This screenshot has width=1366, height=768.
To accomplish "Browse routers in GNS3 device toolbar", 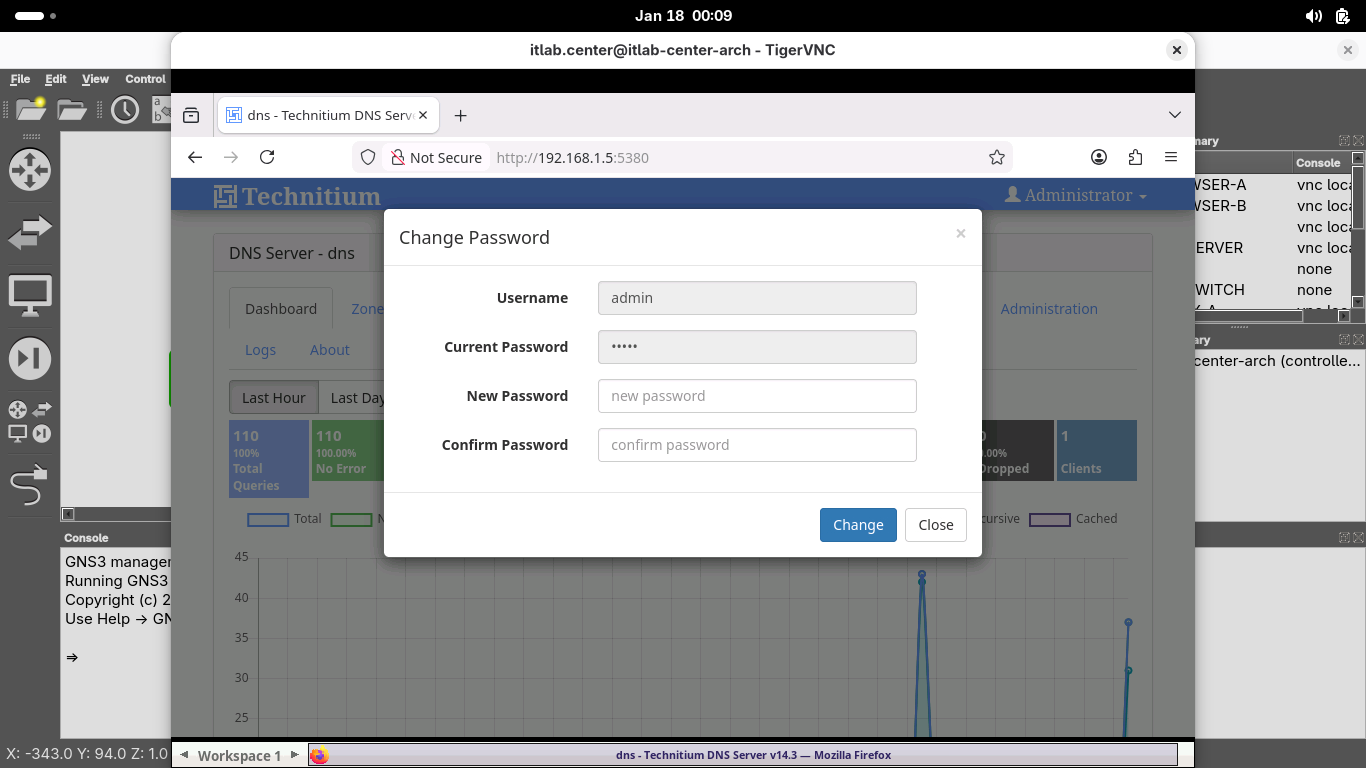I will click(29, 170).
